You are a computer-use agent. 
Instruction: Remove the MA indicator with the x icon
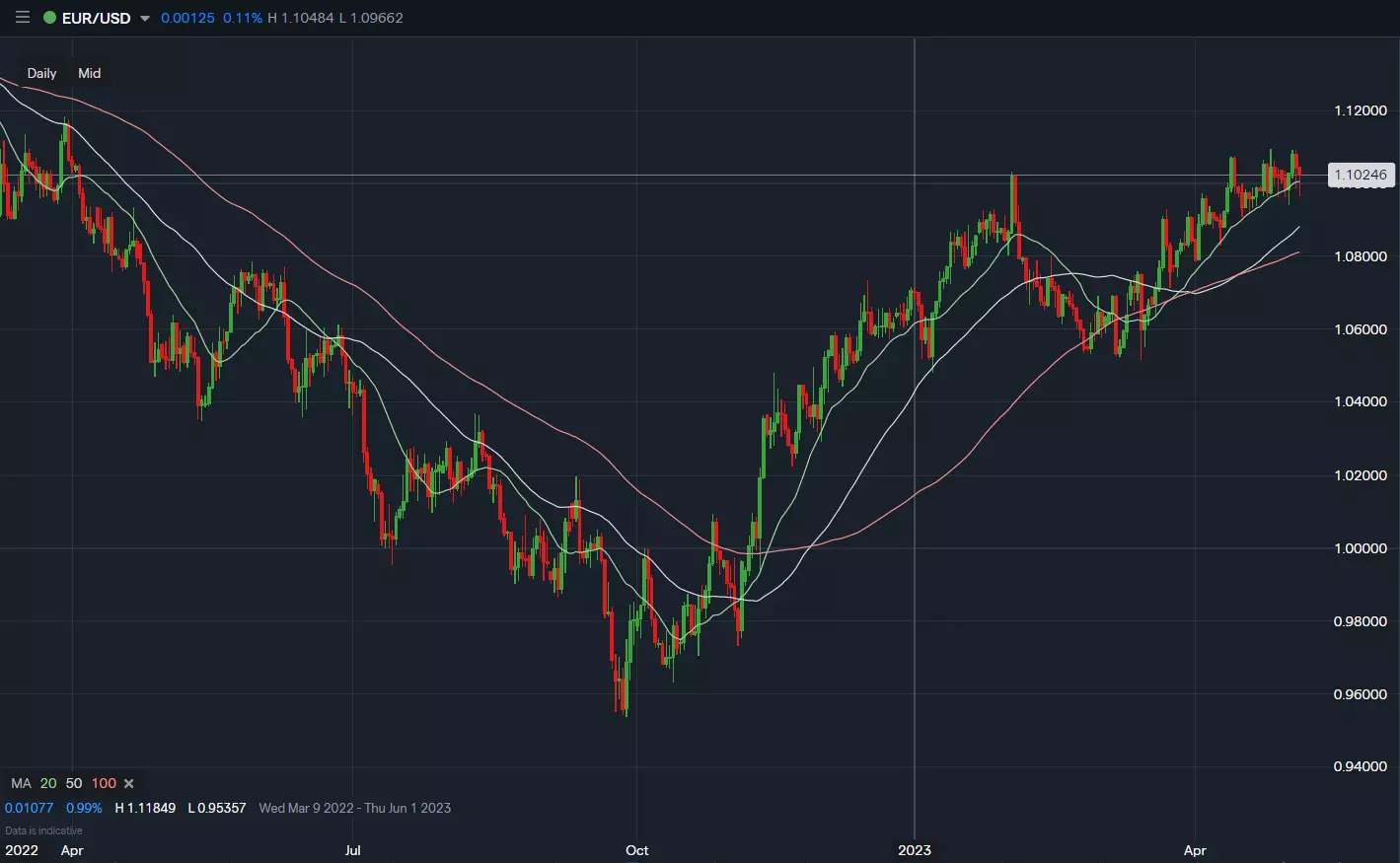[x=128, y=784]
